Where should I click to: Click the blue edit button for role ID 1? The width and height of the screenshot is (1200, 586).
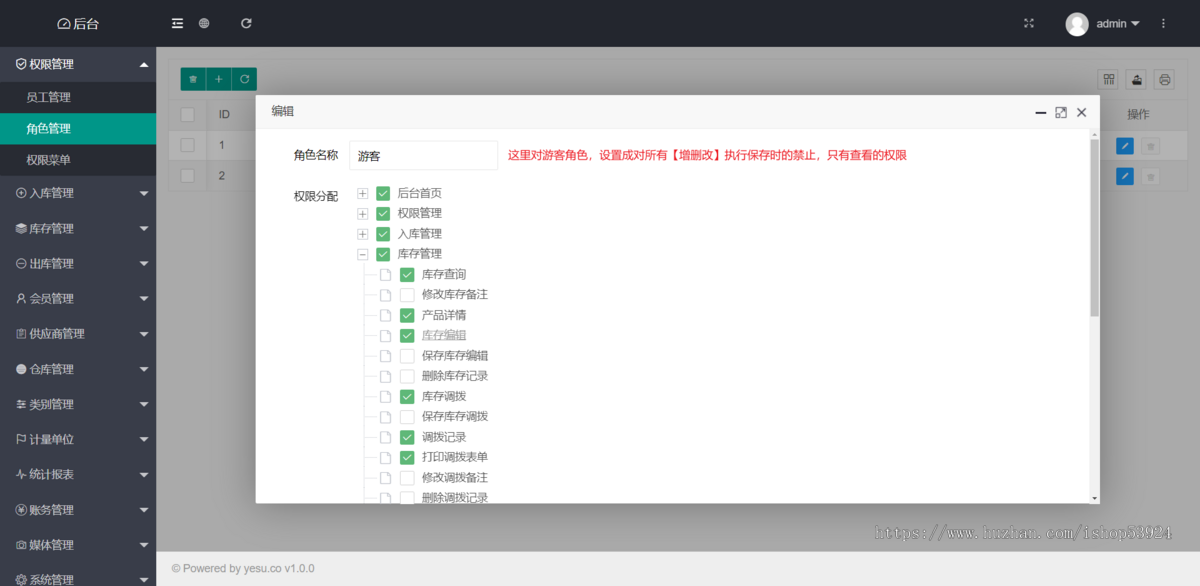coord(1124,144)
